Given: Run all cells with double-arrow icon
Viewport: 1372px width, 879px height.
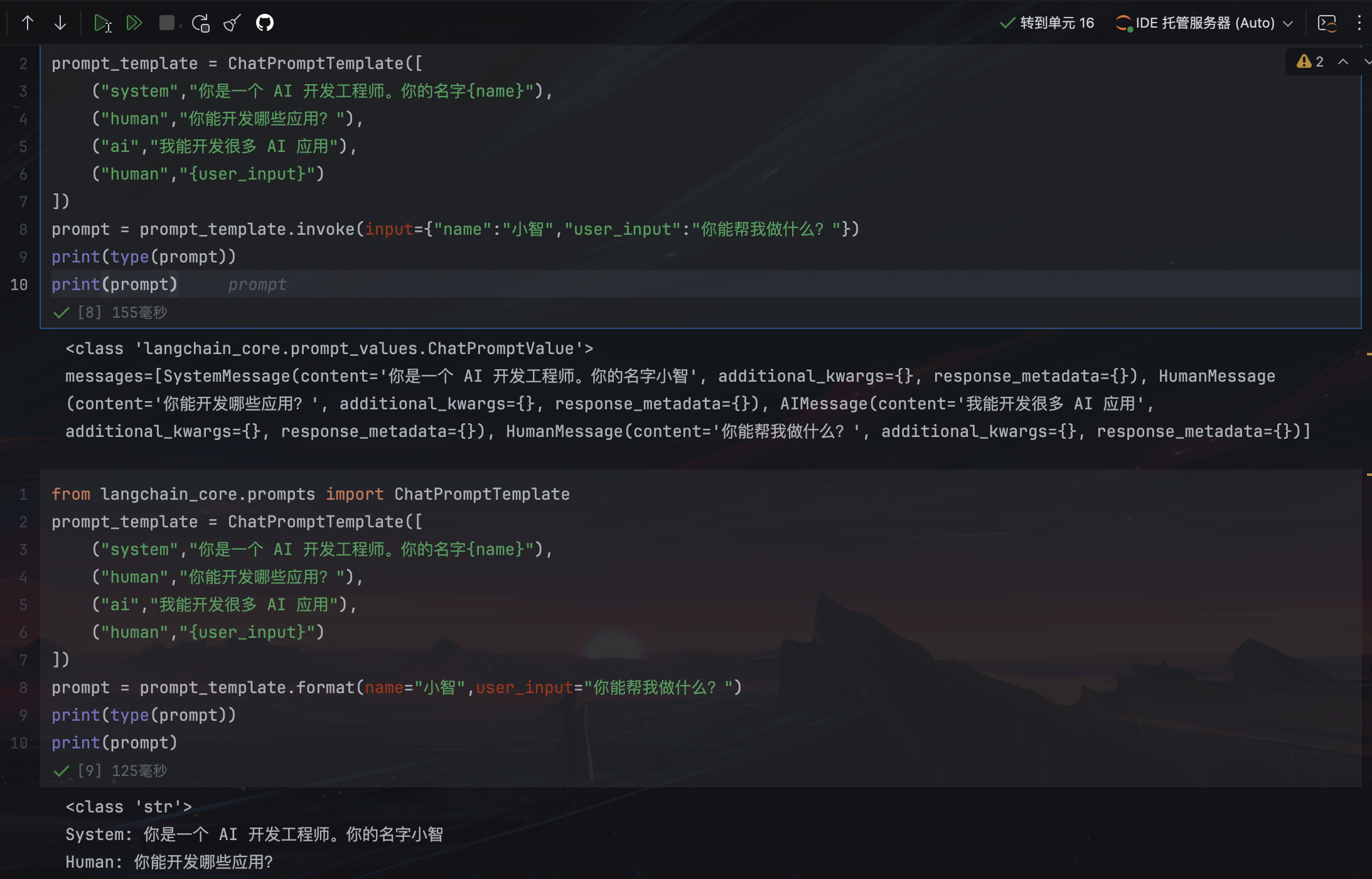Looking at the screenshot, I should pos(134,23).
